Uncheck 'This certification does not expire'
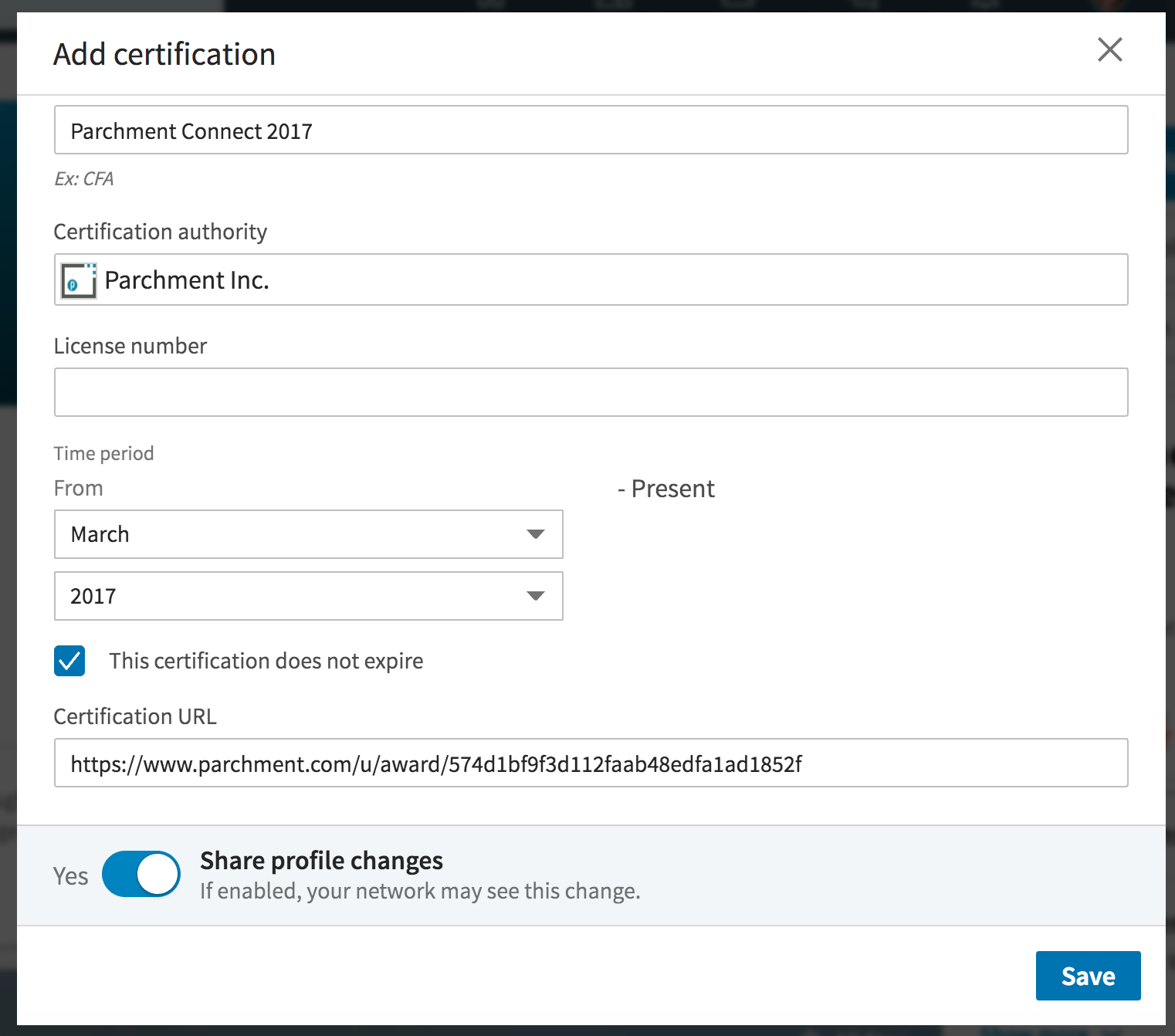 [69, 661]
